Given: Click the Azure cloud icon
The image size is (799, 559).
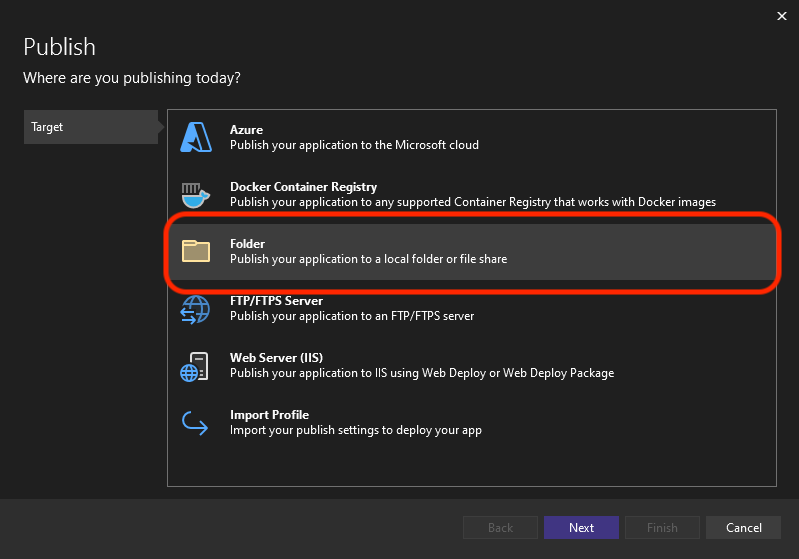Looking at the screenshot, I should coord(196,137).
